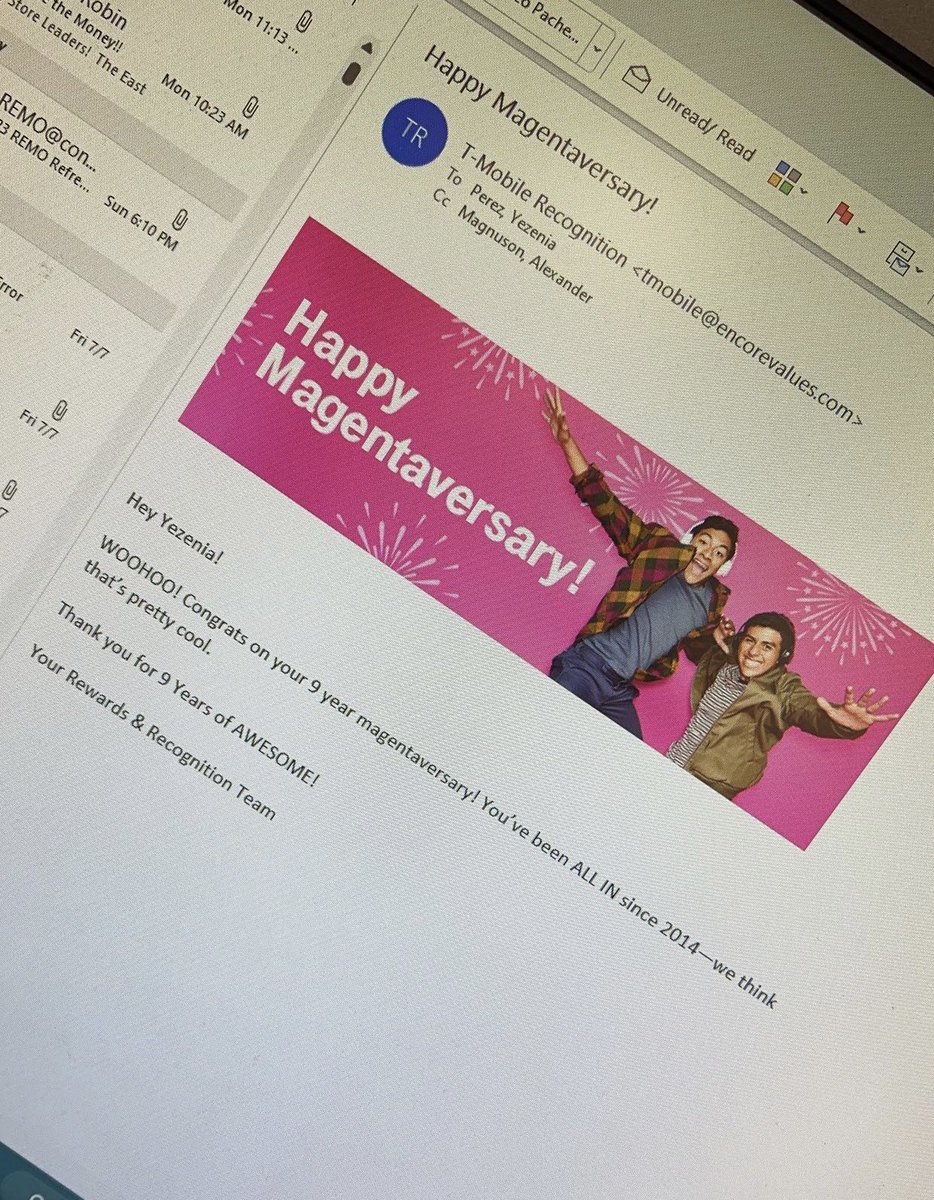Viewport: 934px width, 1200px height.
Task: Click the paperclip on the Sun 6:10 PM email
Action: pos(179,220)
